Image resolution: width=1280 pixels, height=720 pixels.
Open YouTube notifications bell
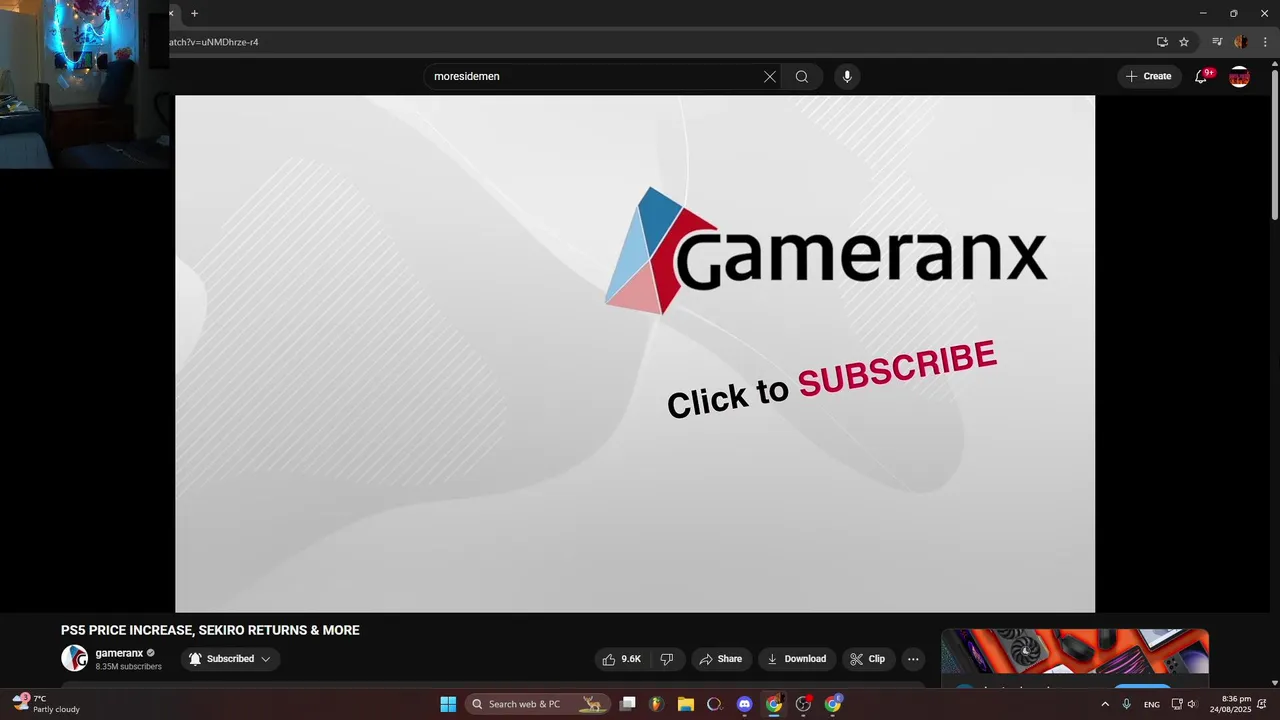click(1202, 76)
